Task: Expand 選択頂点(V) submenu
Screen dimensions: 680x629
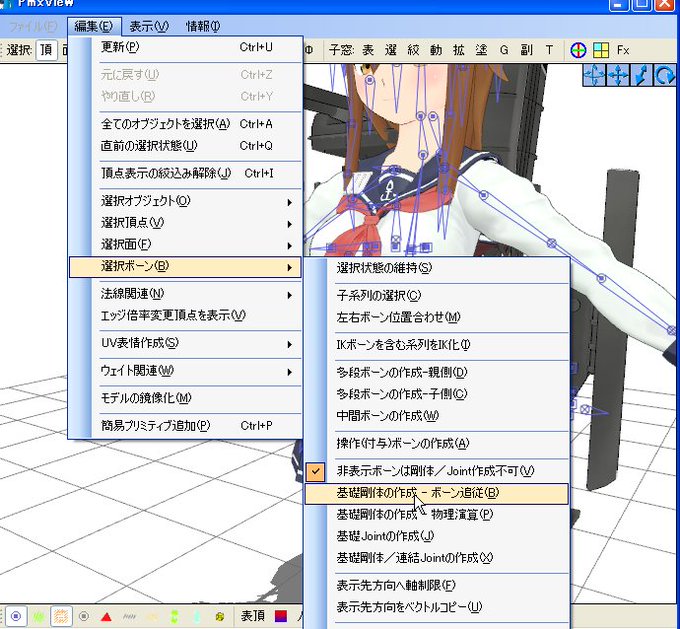Action: coord(186,223)
